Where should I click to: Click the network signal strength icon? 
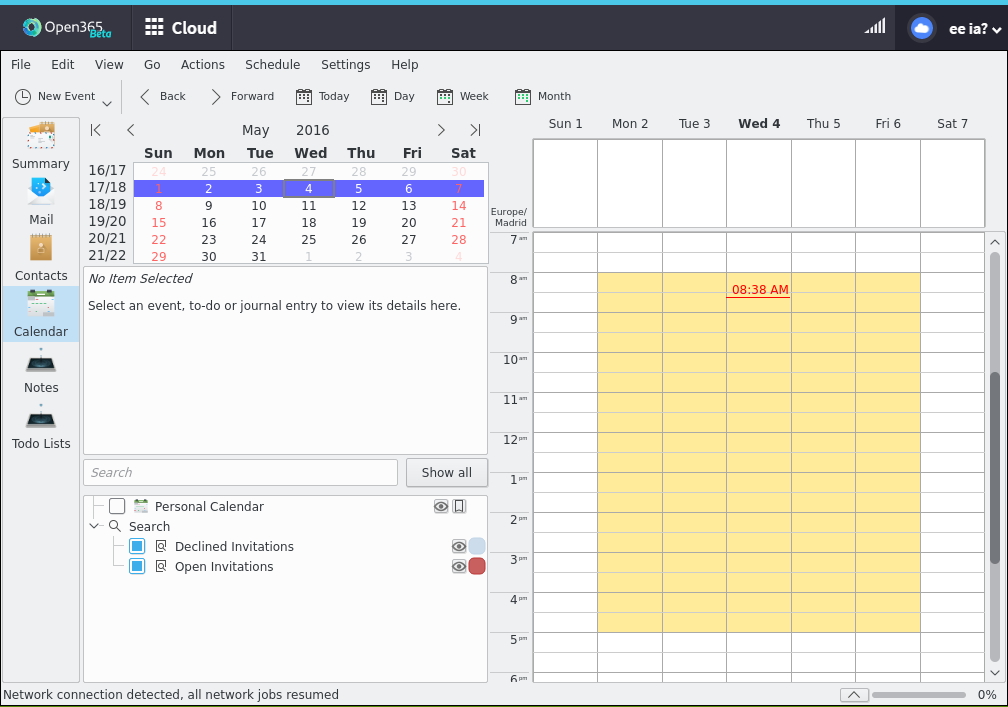(875, 26)
